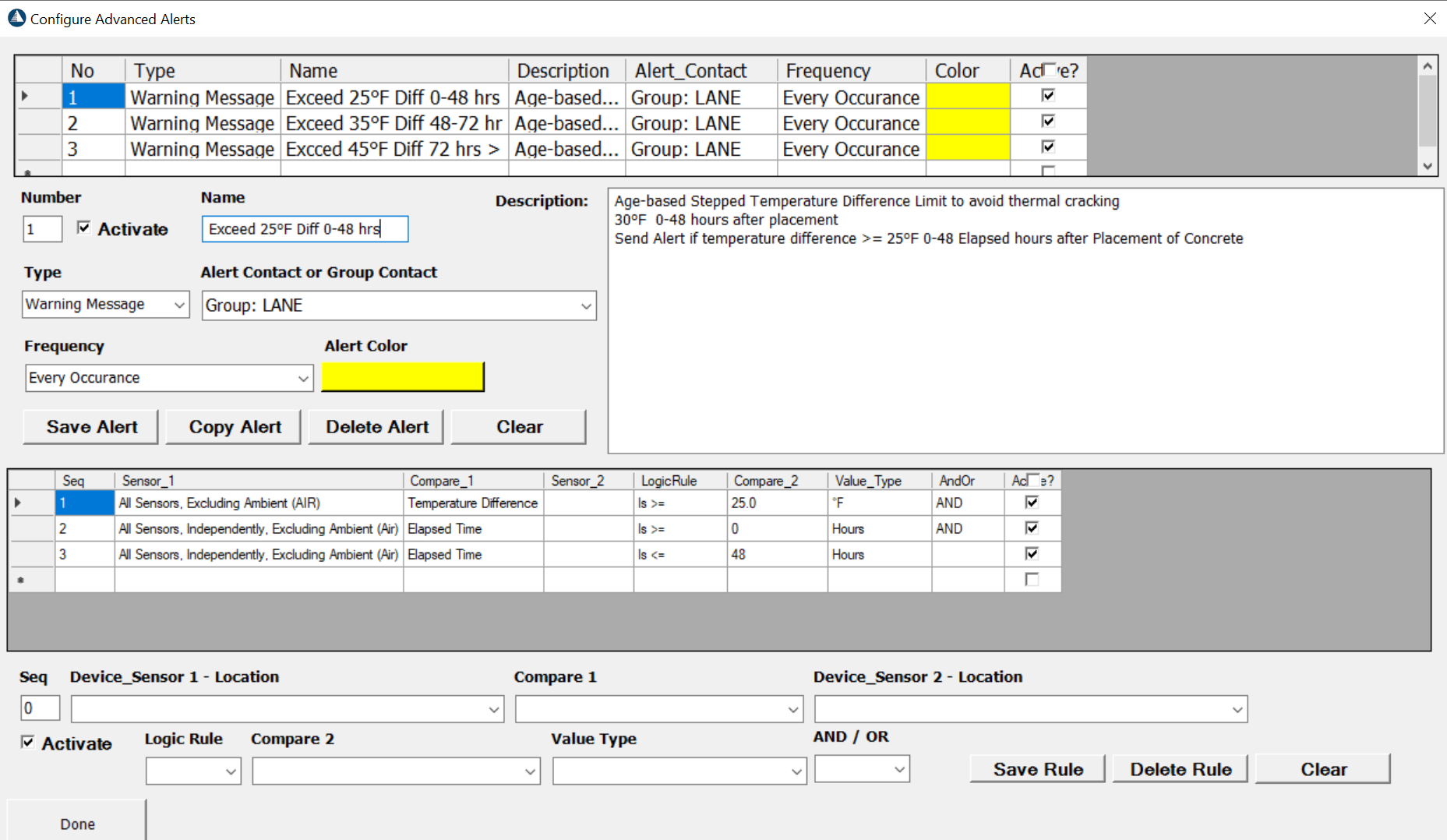Click the yellow Alert Color swatch
The height and width of the screenshot is (840, 1447).
point(403,376)
